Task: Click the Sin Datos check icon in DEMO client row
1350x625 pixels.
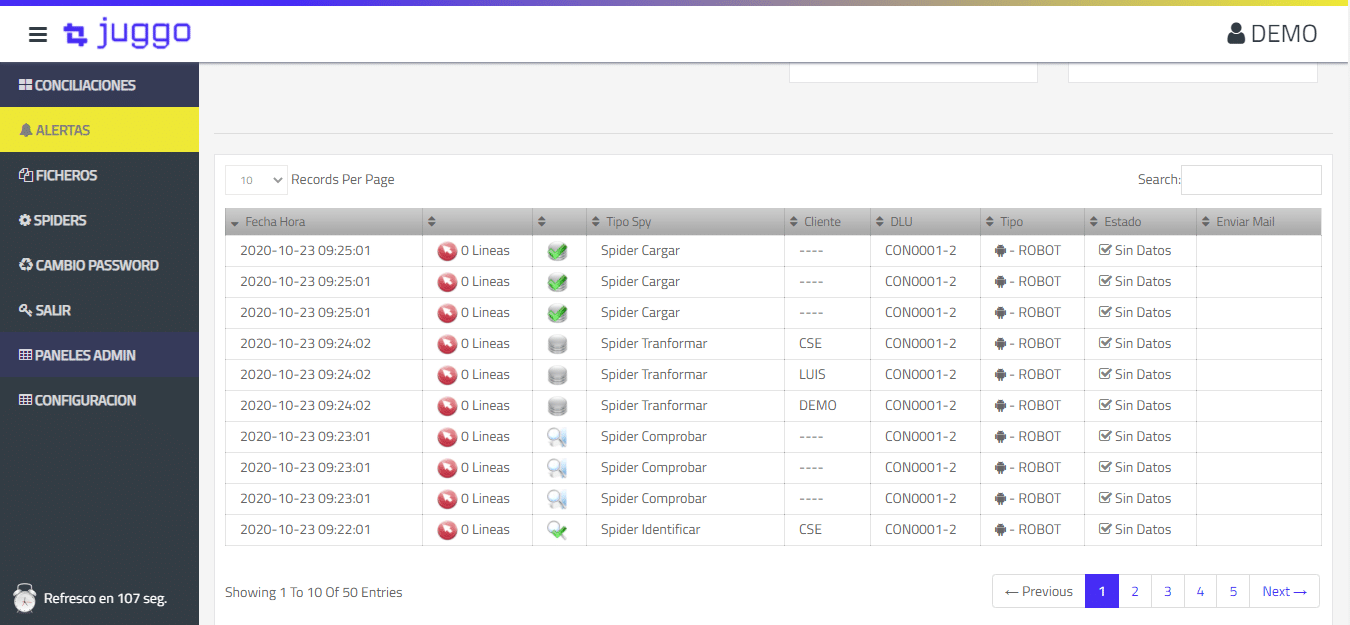Action: click(x=1105, y=405)
